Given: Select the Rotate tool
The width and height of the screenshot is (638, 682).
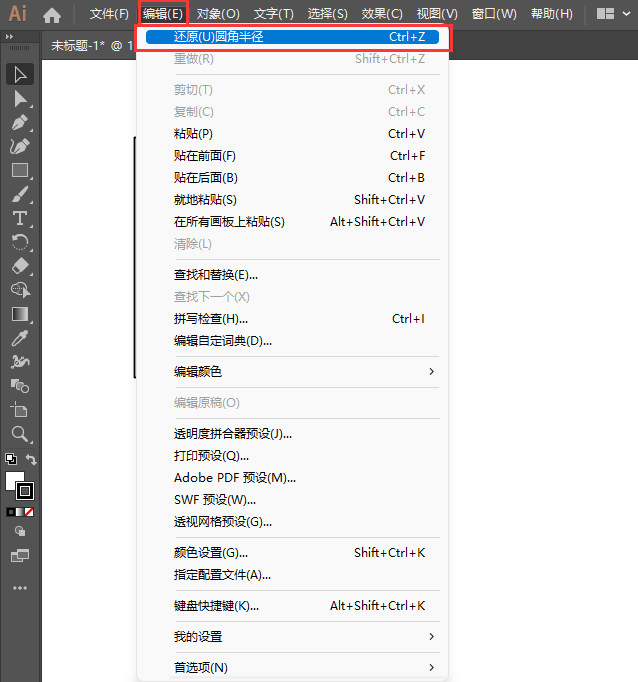Looking at the screenshot, I should [x=20, y=242].
